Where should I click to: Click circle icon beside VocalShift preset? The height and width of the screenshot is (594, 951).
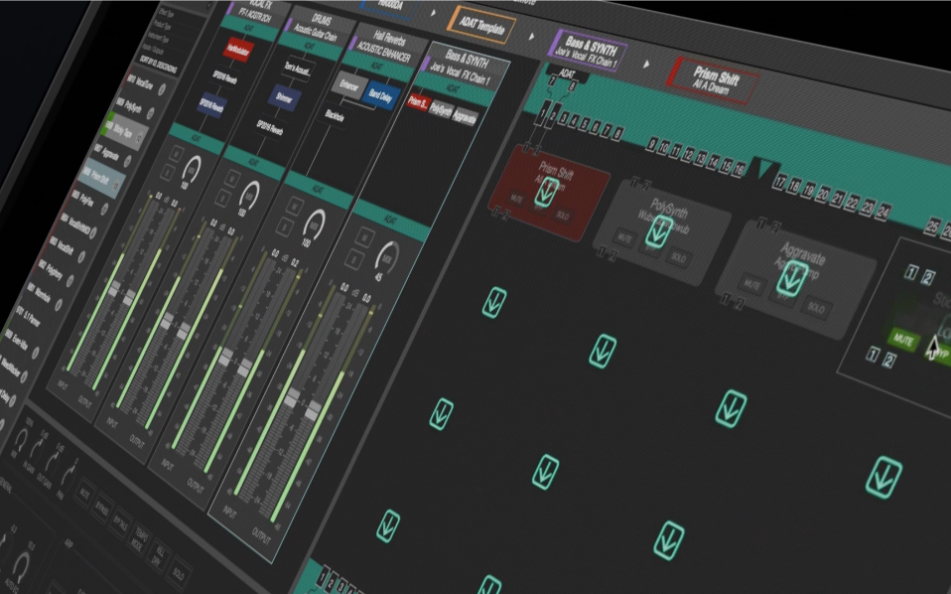81,257
